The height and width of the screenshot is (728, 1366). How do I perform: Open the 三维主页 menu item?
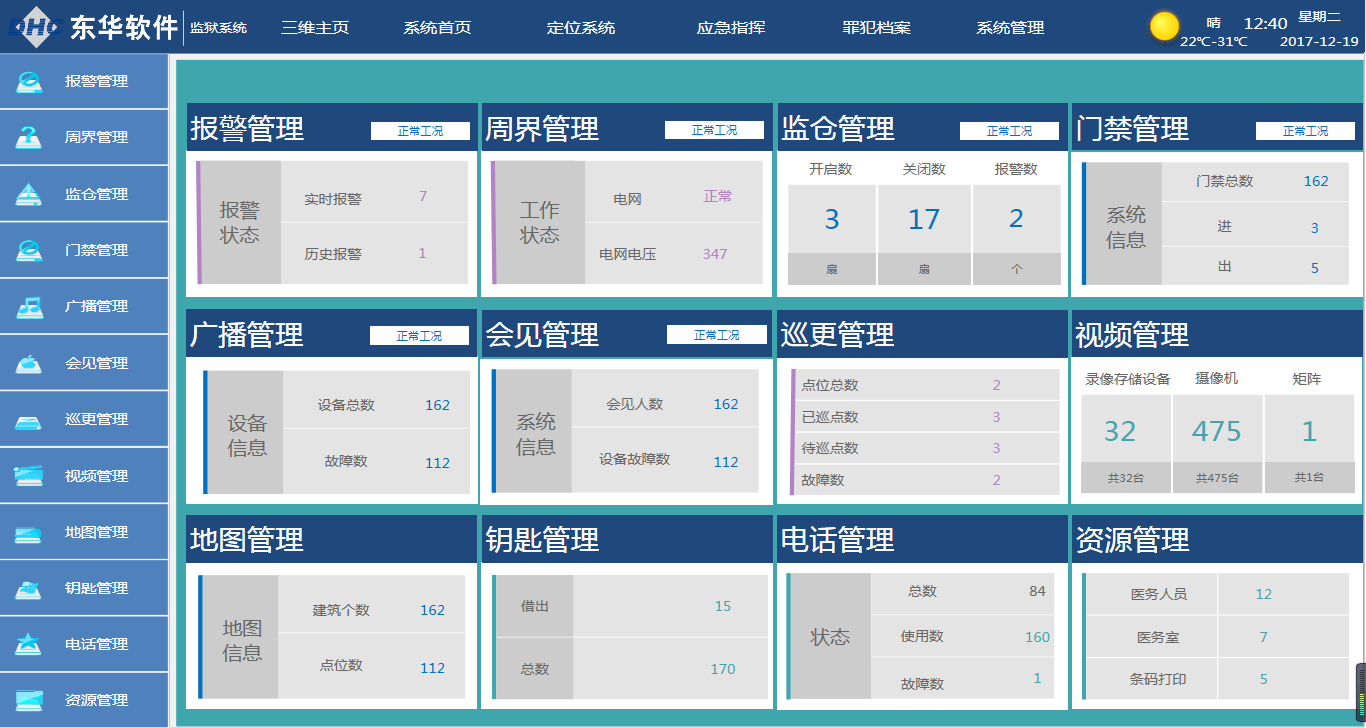315,28
